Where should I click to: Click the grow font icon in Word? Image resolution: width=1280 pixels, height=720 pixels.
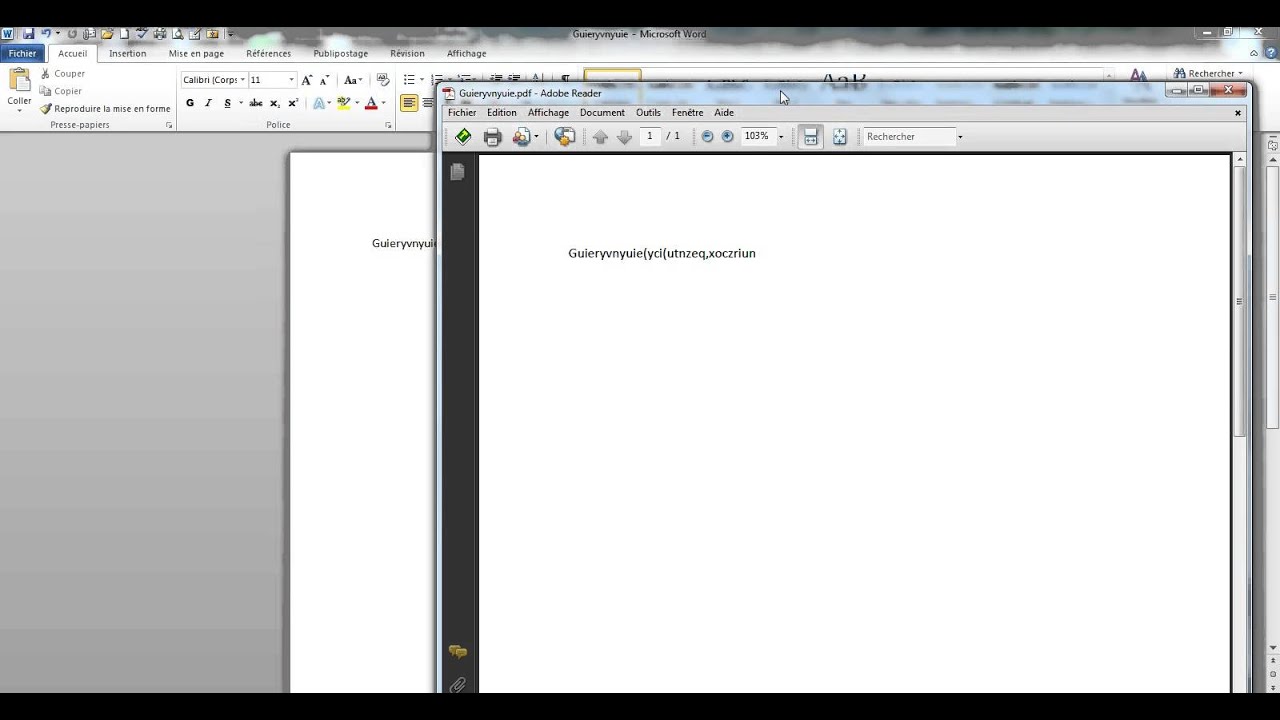[307, 80]
